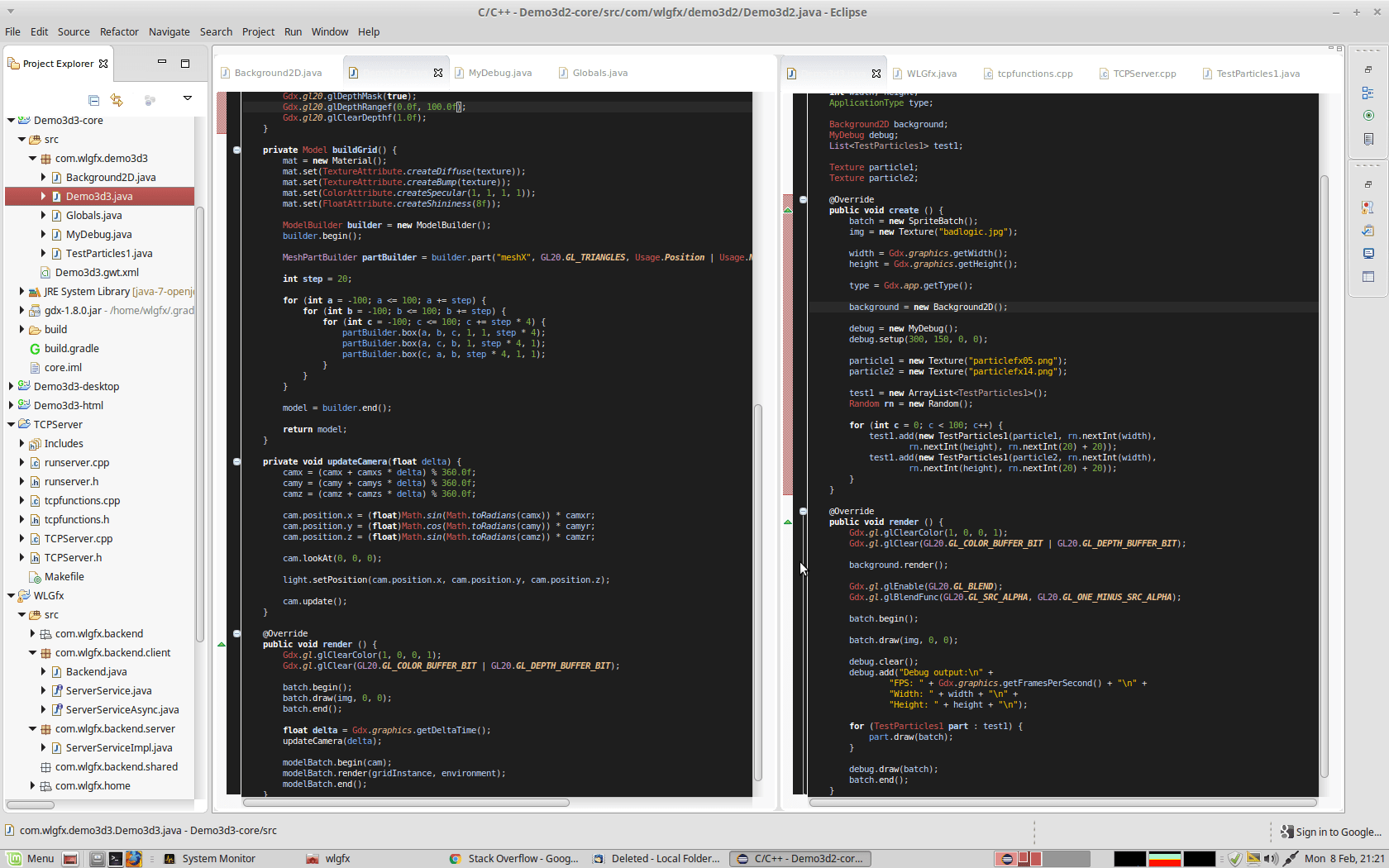Launch Firefox from panel
This screenshot has width=1389, height=868.
click(134, 858)
